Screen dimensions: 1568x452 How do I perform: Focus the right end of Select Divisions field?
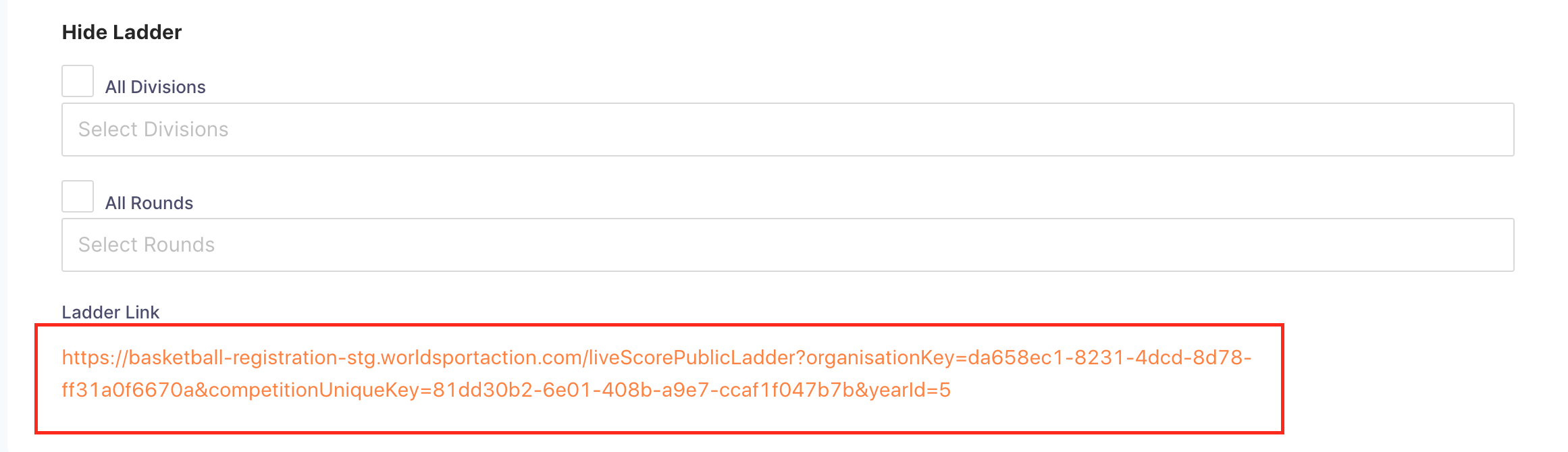[x=1486, y=130]
